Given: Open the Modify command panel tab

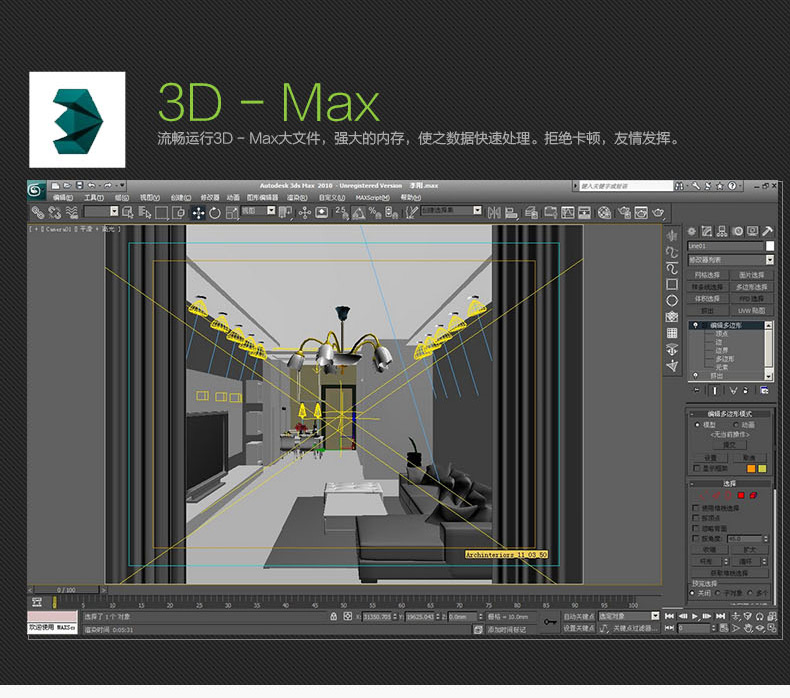Looking at the screenshot, I should point(707,231).
